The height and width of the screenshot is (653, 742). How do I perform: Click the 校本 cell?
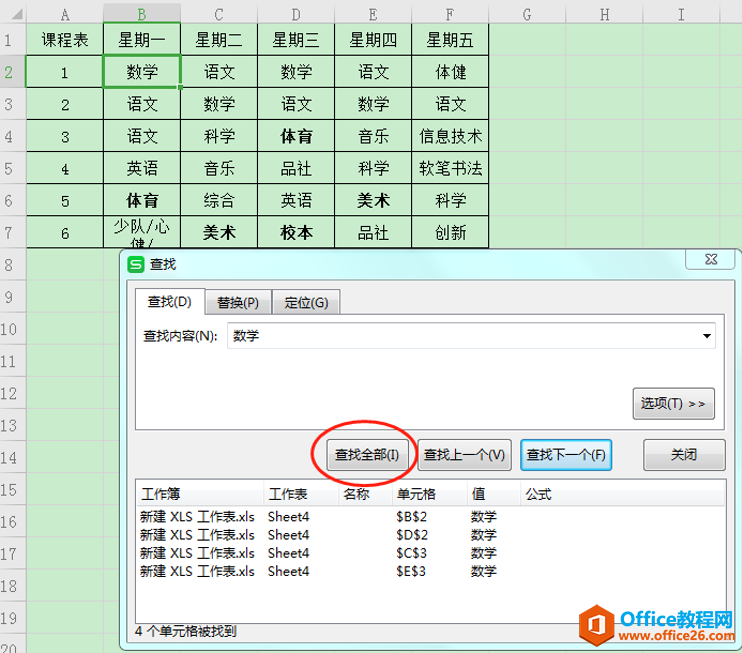pos(296,232)
